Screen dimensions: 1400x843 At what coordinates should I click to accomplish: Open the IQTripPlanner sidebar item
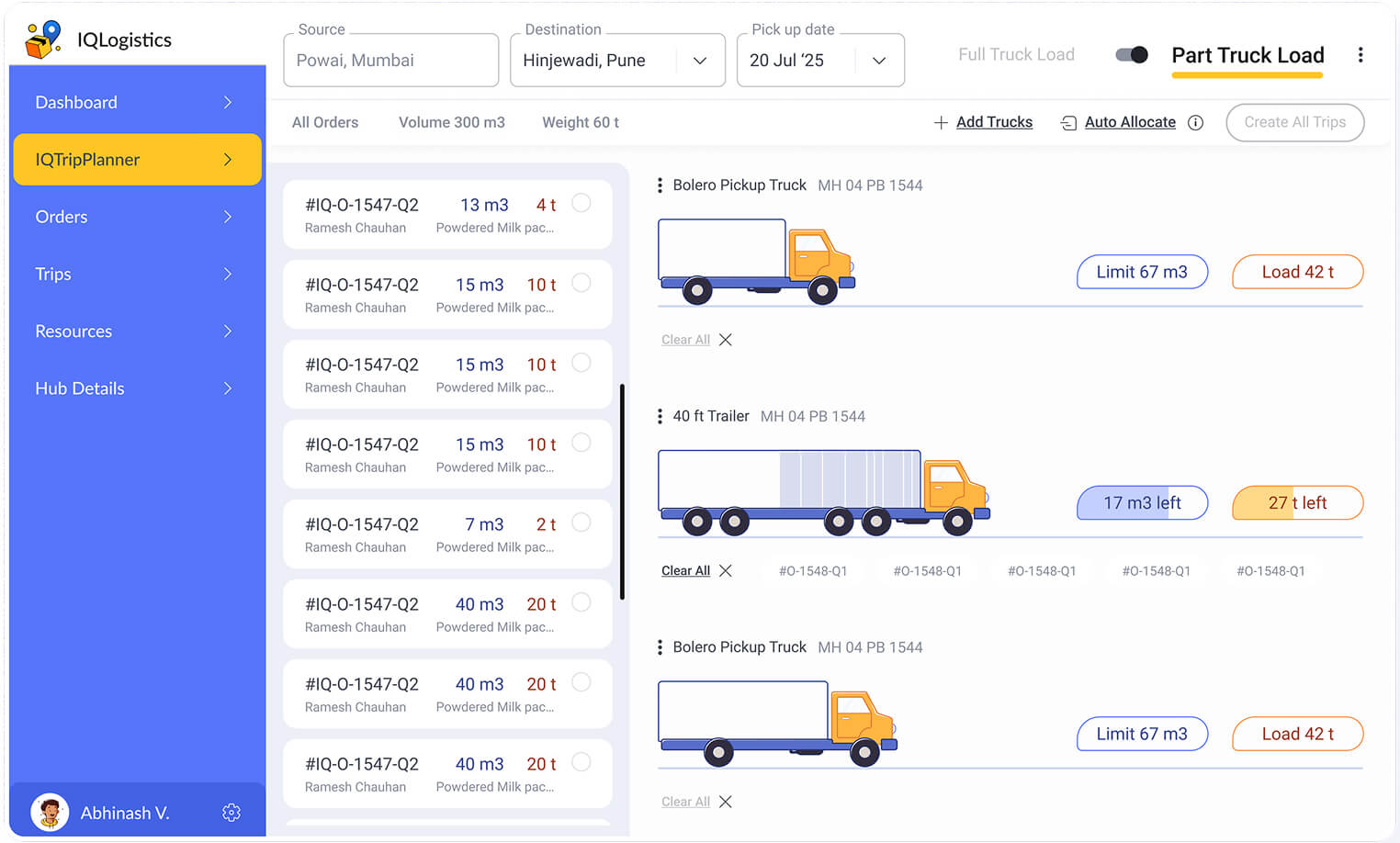coord(137,159)
